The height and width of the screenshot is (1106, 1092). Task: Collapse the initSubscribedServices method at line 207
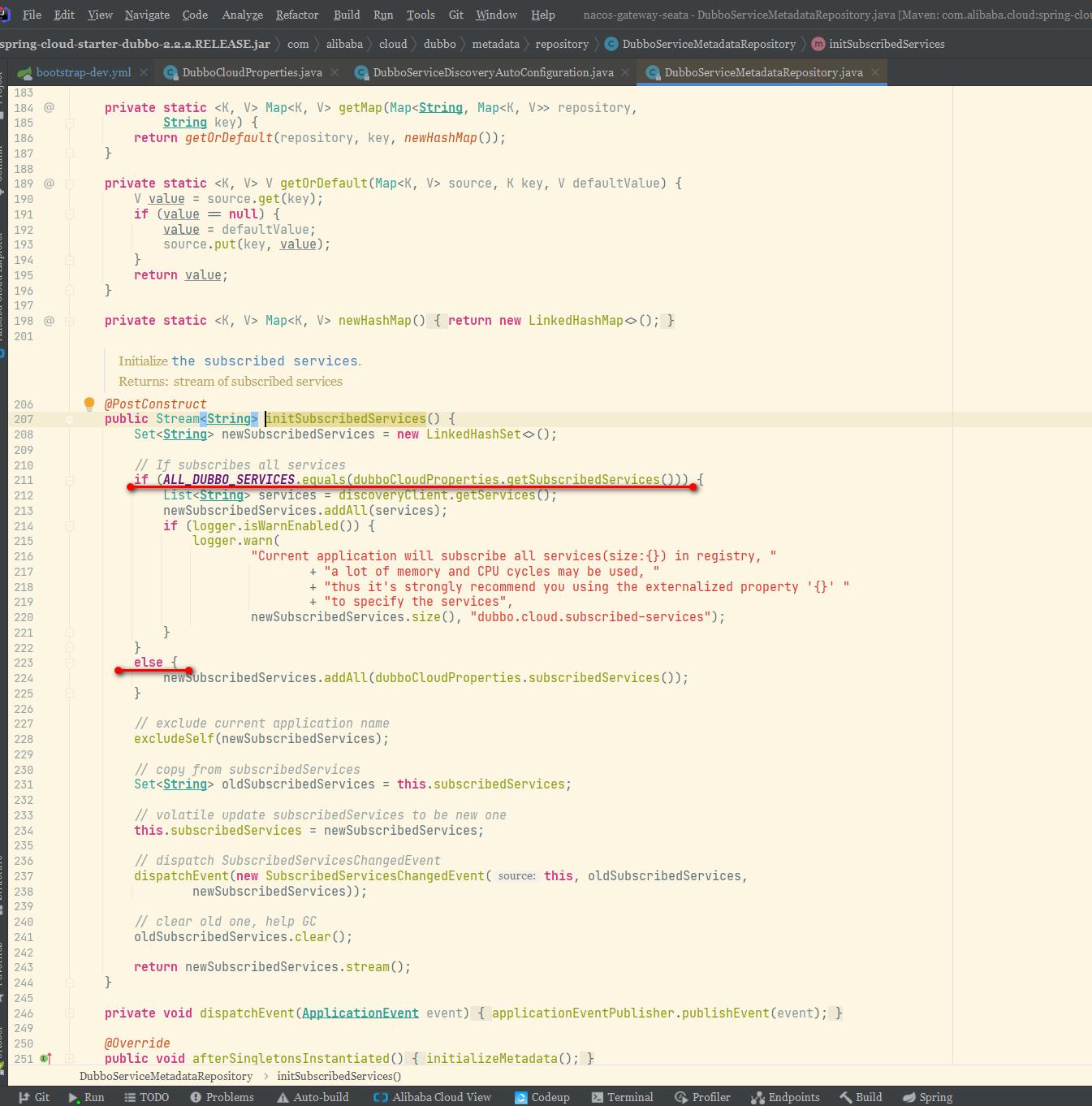[x=70, y=419]
